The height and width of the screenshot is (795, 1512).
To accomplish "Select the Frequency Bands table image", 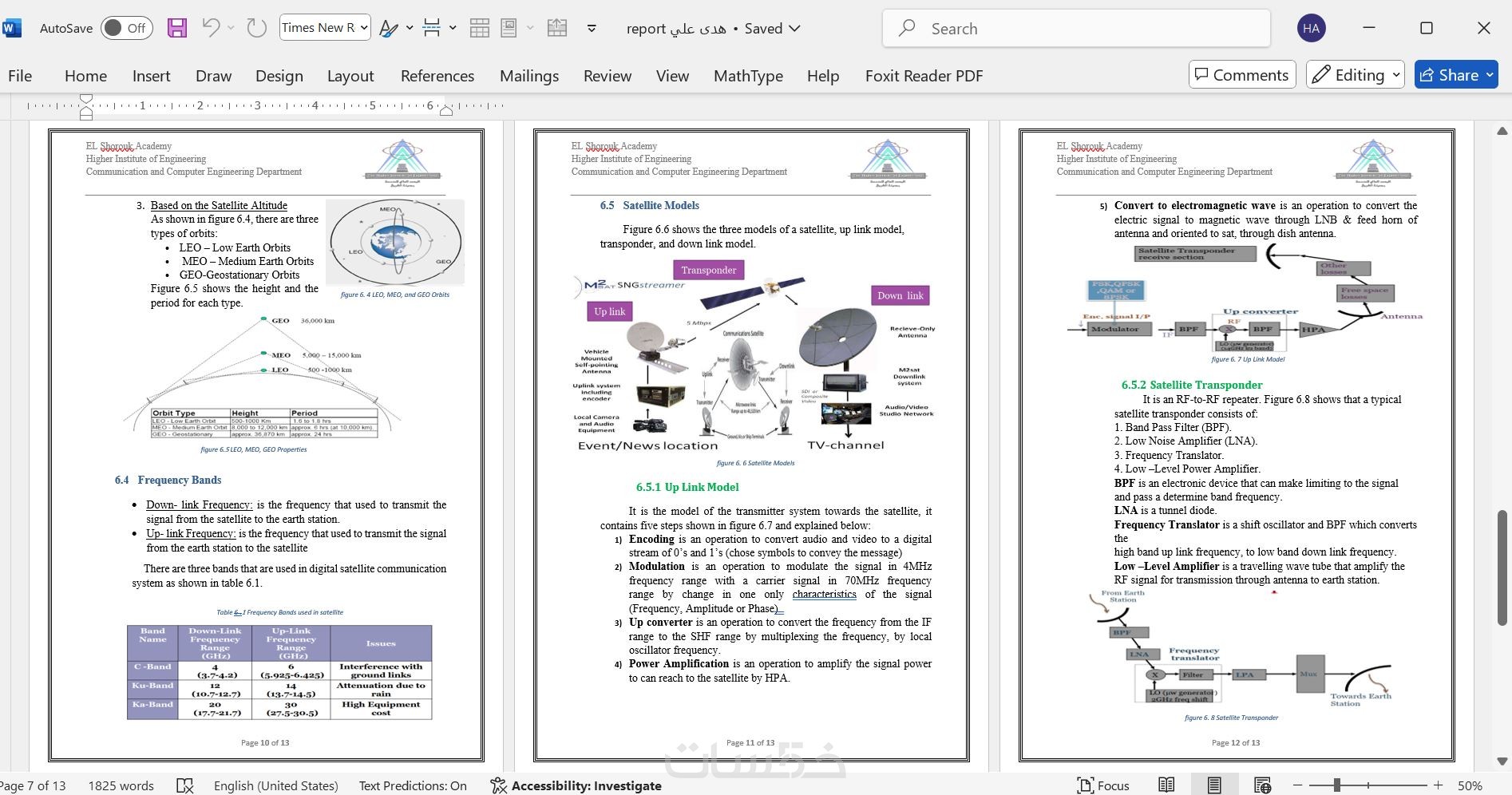I will coord(279,672).
